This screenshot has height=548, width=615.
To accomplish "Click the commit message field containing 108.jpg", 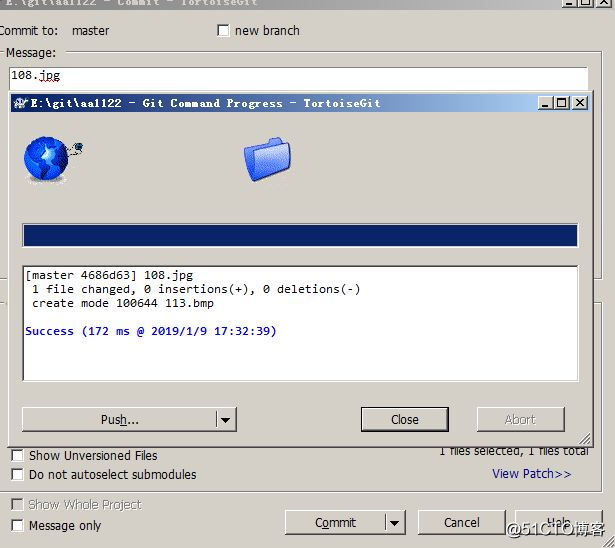I will click(x=298, y=78).
